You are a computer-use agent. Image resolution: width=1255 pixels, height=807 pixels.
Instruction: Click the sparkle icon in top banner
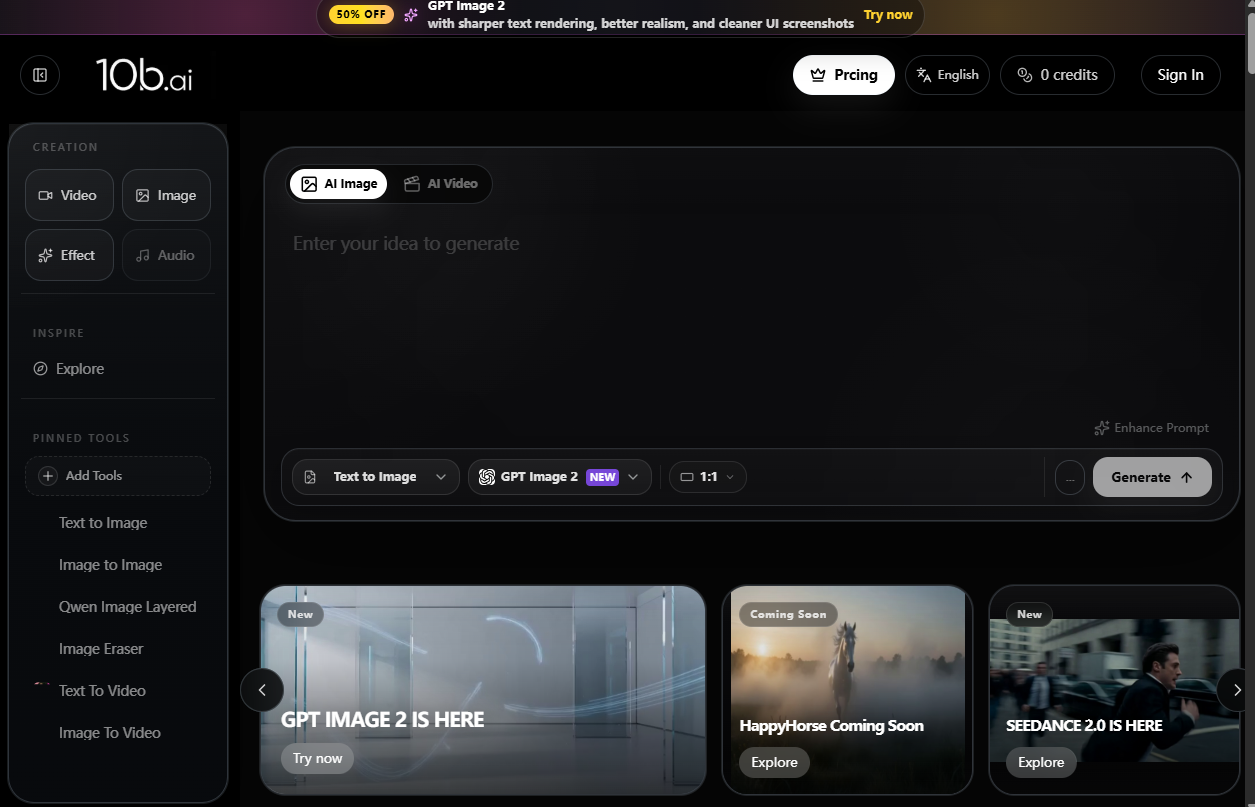411,15
